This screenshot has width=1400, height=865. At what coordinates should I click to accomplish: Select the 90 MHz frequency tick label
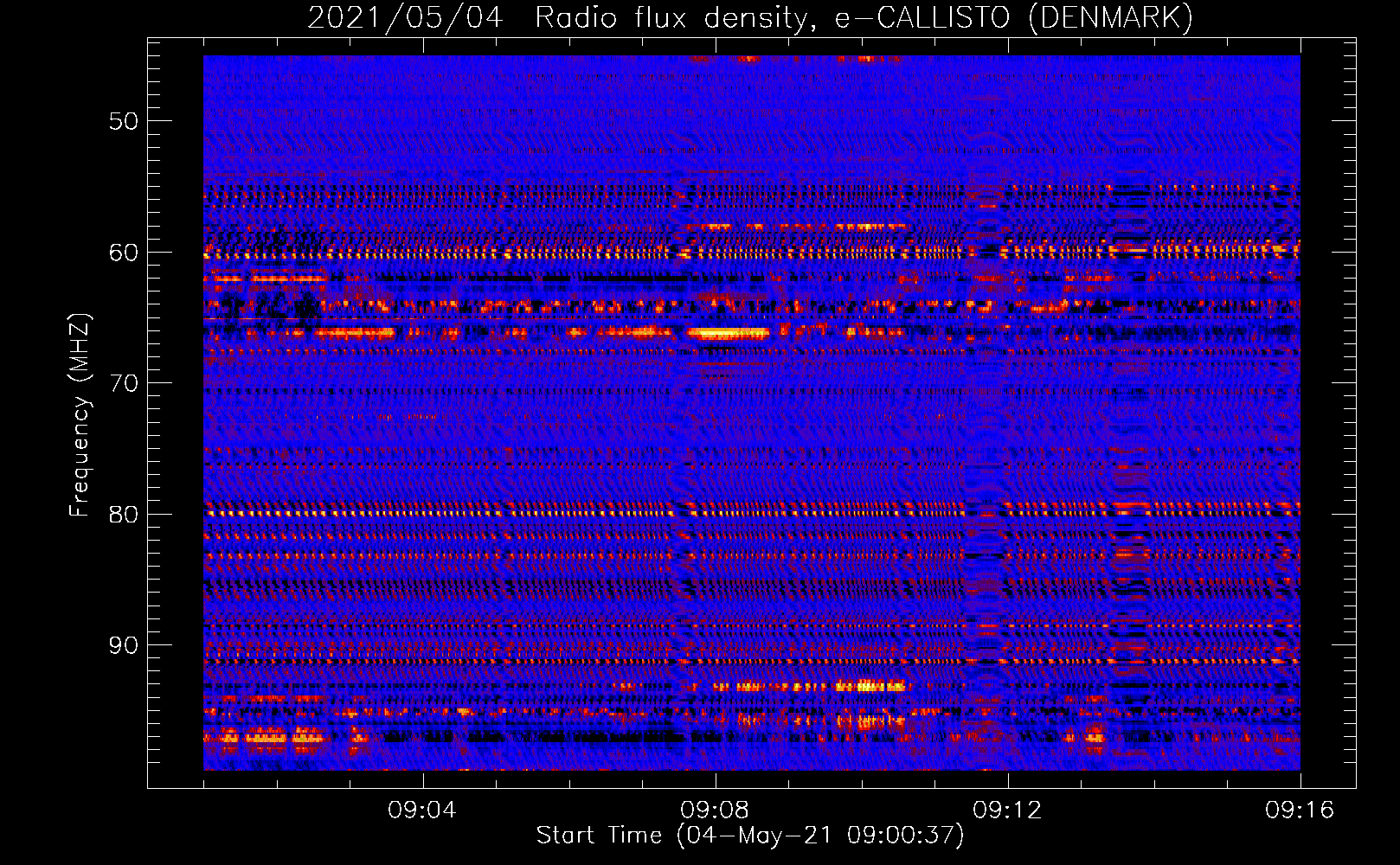coord(124,646)
